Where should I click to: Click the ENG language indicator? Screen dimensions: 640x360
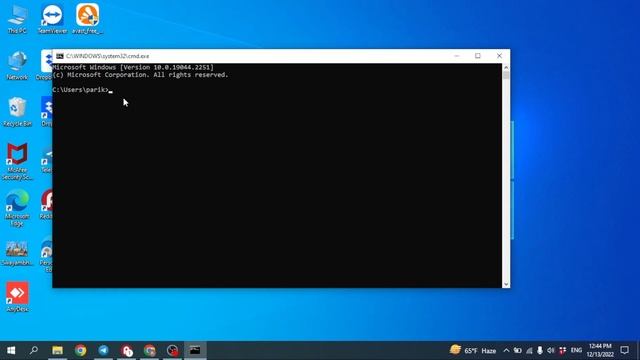[576, 350]
